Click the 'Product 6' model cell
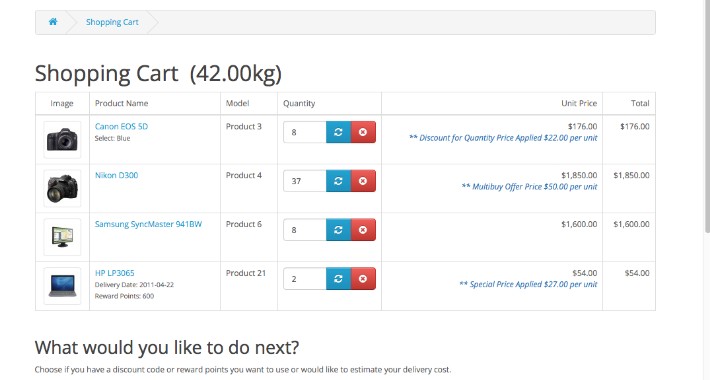Image resolution: width=710 pixels, height=380 pixels. (x=244, y=224)
